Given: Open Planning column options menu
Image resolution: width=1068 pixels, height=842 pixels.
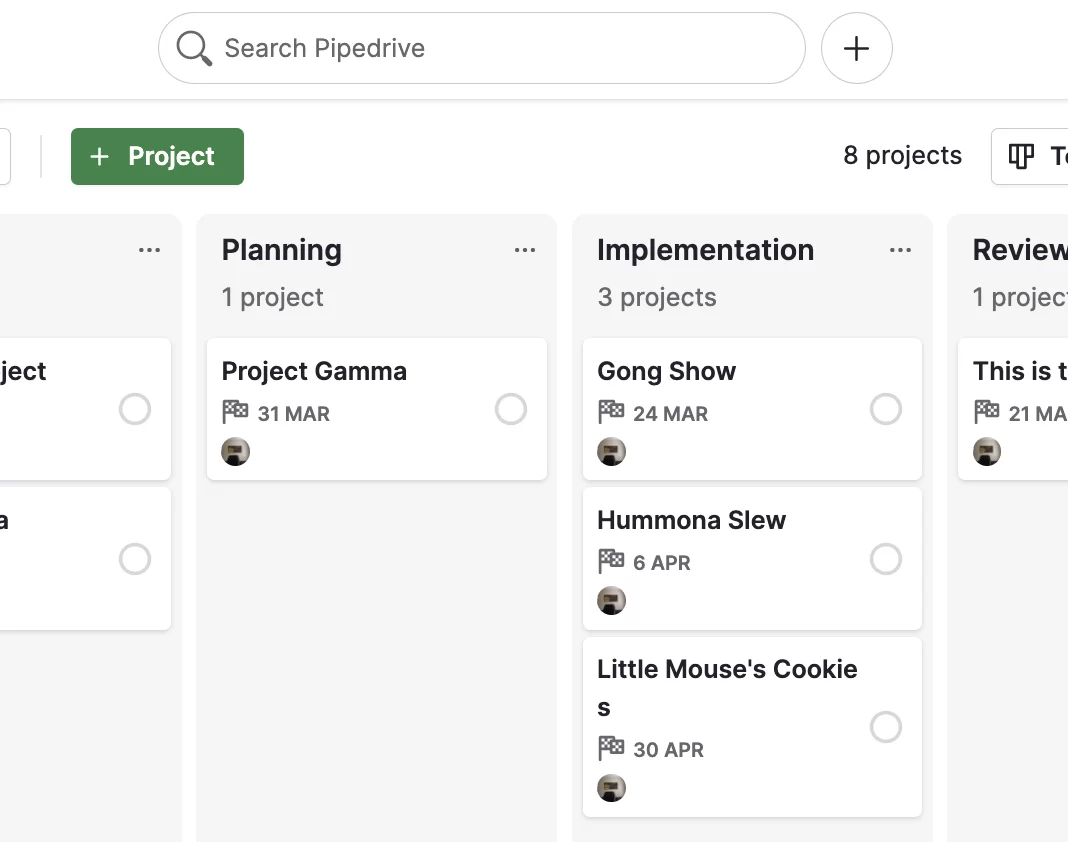Looking at the screenshot, I should pyautogui.click(x=524, y=250).
